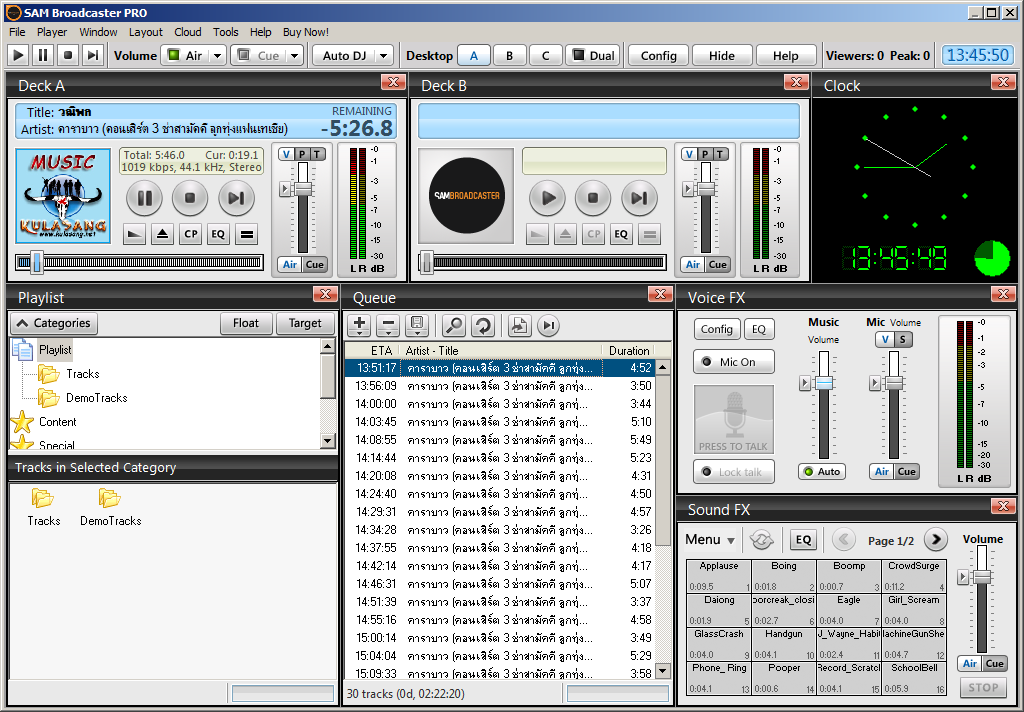Image resolution: width=1024 pixels, height=712 pixels.
Task: Click the Hide button in toolbar
Action: [x=722, y=56]
